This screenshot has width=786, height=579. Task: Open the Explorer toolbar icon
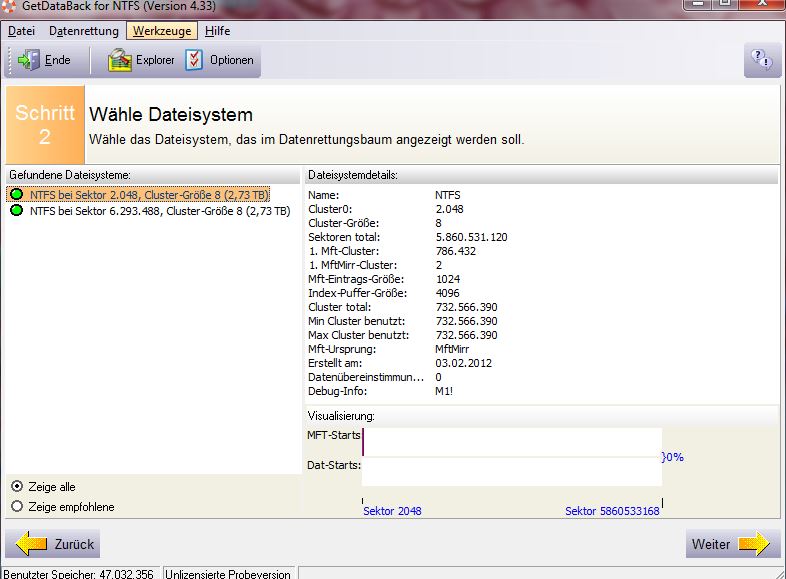(x=119, y=60)
